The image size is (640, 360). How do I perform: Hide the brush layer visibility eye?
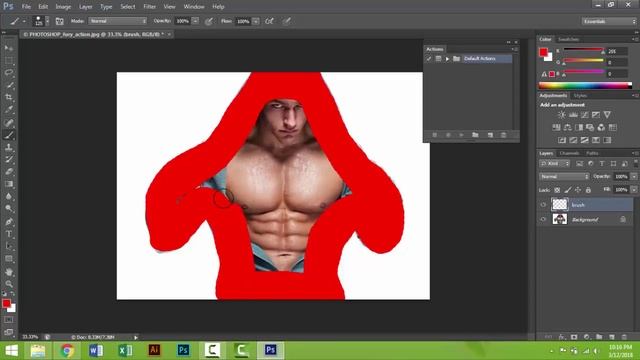tap(543, 205)
